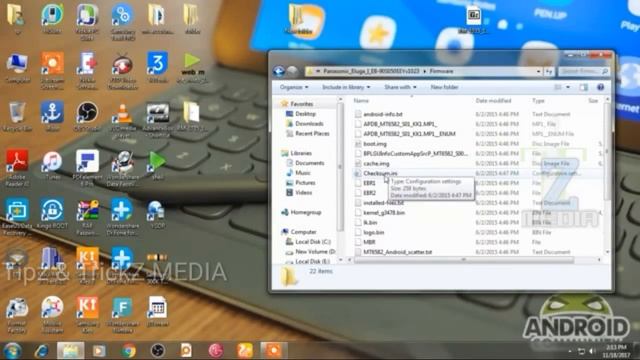
Task: Select the boot.img file
Action: click(375, 144)
